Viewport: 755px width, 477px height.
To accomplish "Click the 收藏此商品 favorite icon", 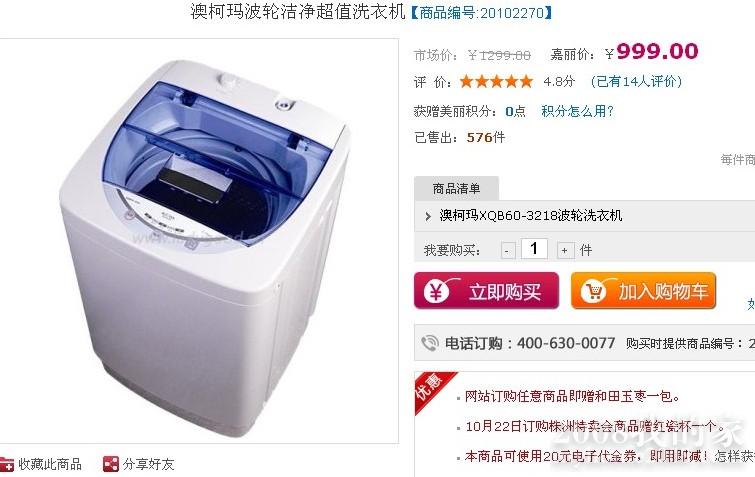I will [x=7, y=464].
